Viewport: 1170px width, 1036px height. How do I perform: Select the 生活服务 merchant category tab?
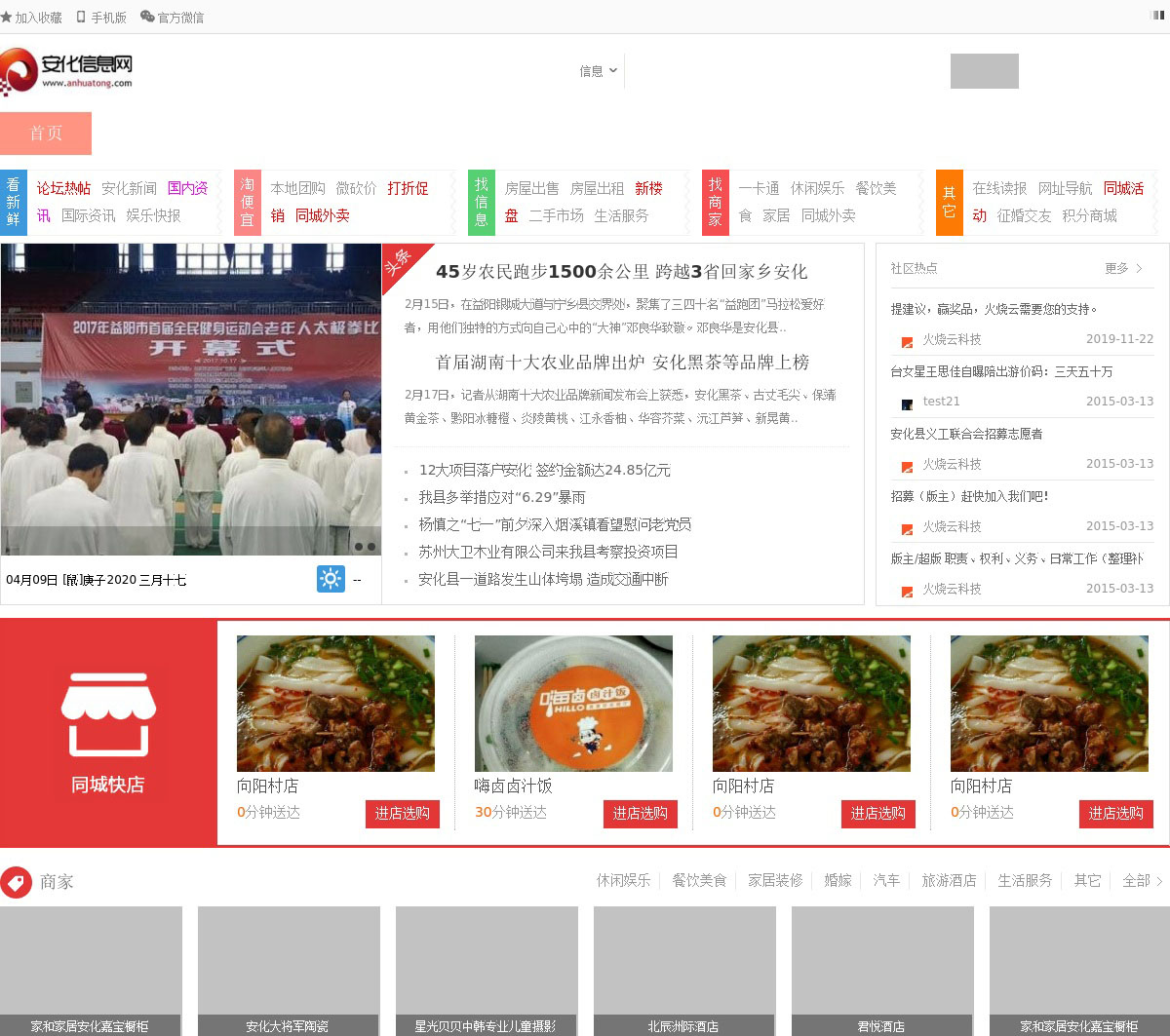pos(1025,880)
